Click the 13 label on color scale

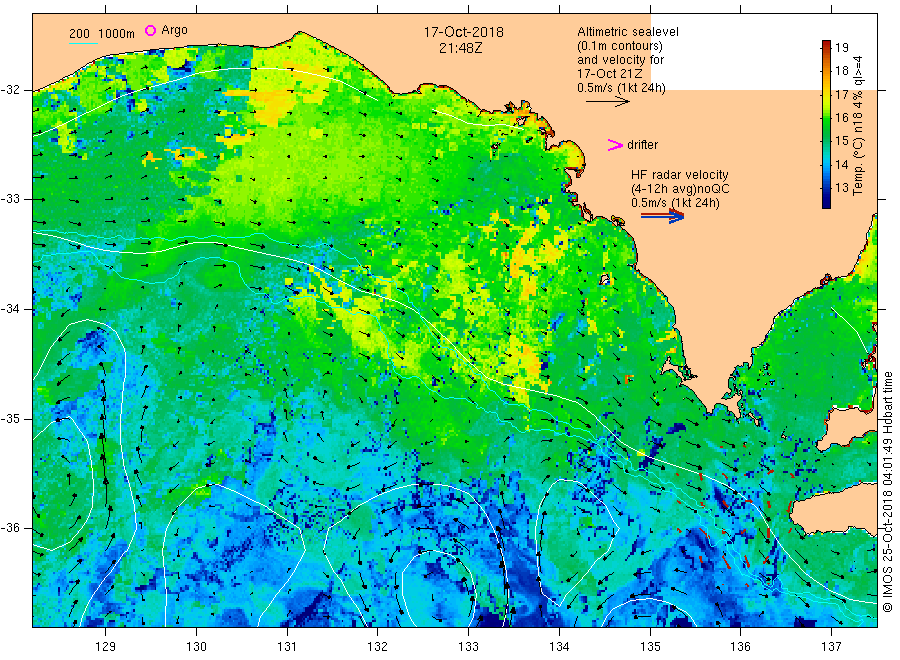click(x=841, y=188)
